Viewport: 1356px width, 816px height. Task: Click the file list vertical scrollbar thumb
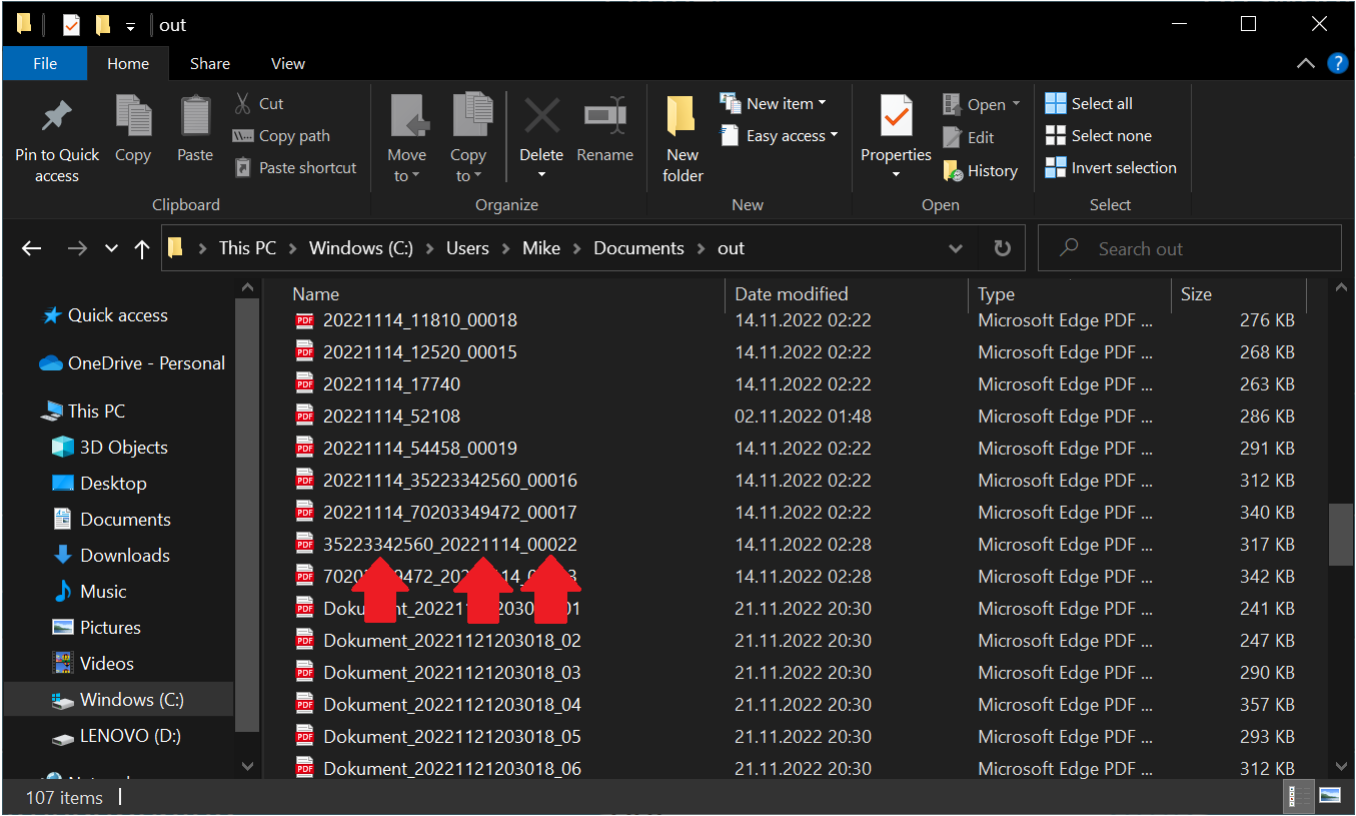tap(1340, 535)
